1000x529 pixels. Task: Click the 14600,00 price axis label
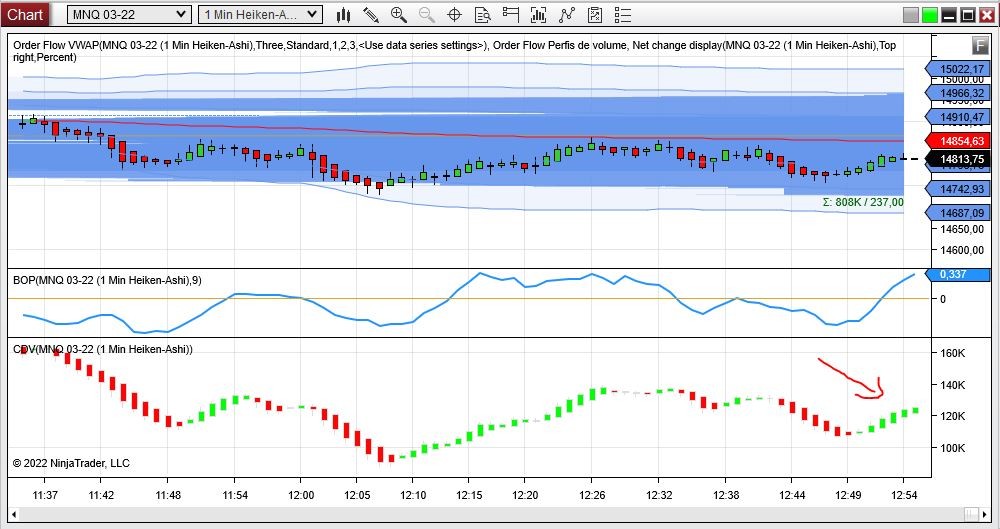pyautogui.click(x=962, y=250)
